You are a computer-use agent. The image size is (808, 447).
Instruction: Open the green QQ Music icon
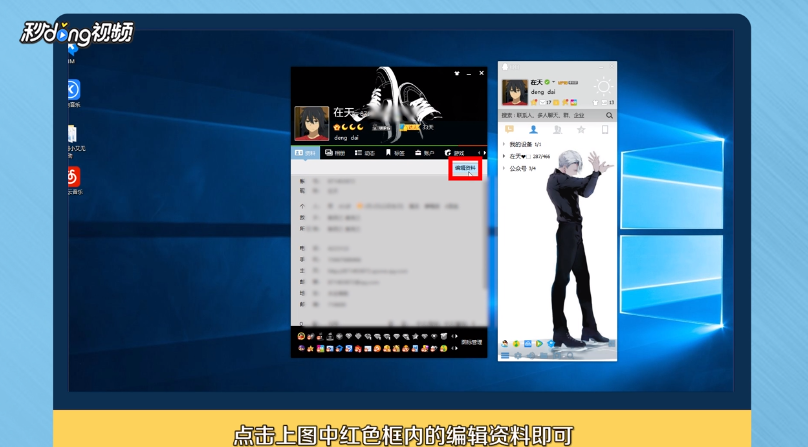pyautogui.click(x=516, y=343)
